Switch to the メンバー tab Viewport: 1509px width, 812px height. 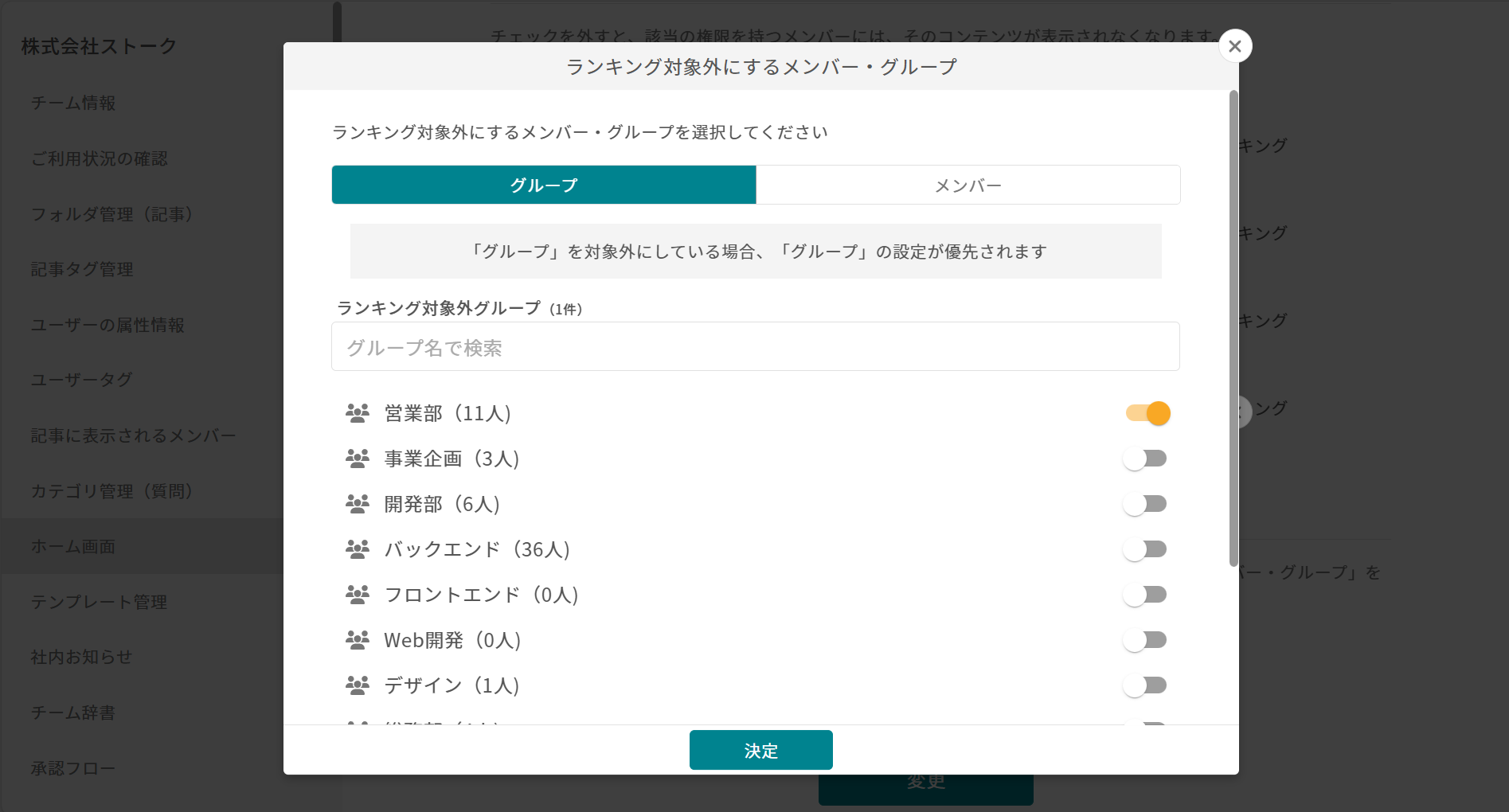coord(968,185)
